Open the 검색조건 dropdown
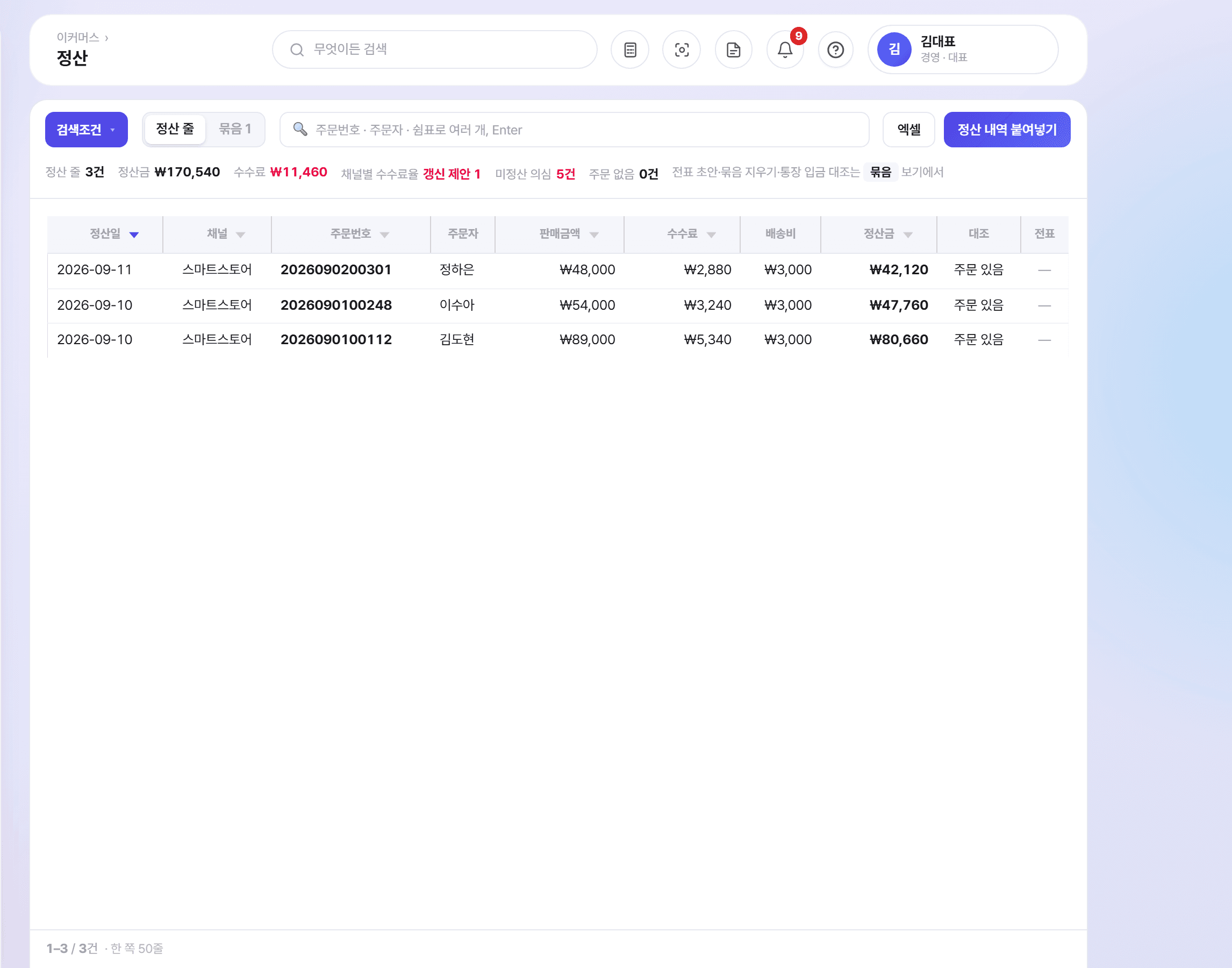This screenshot has height=968, width=1232. [86, 129]
